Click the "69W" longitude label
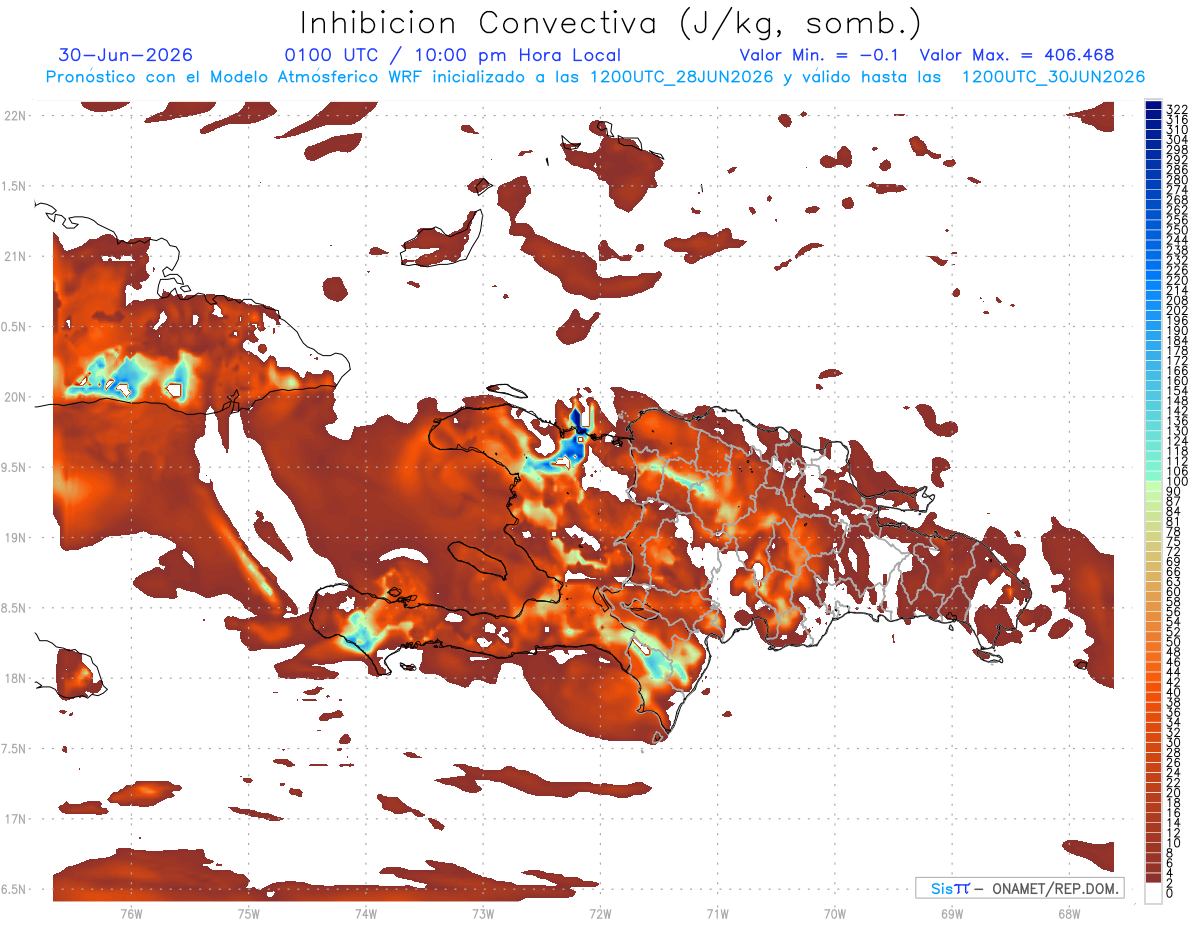 tap(952, 913)
